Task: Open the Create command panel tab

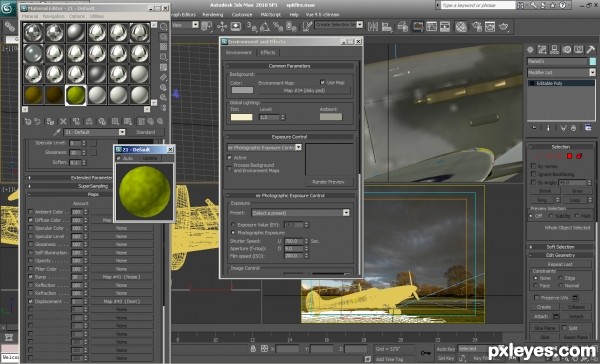Action: 530,49
